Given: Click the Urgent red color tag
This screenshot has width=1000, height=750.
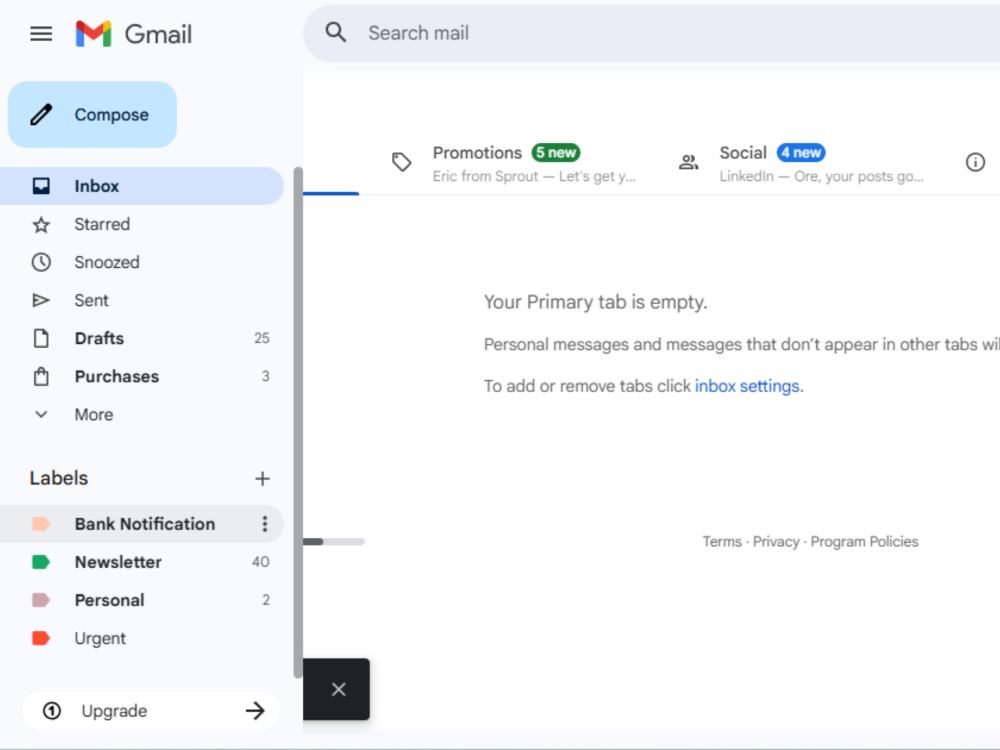Looking at the screenshot, I should click(x=41, y=638).
